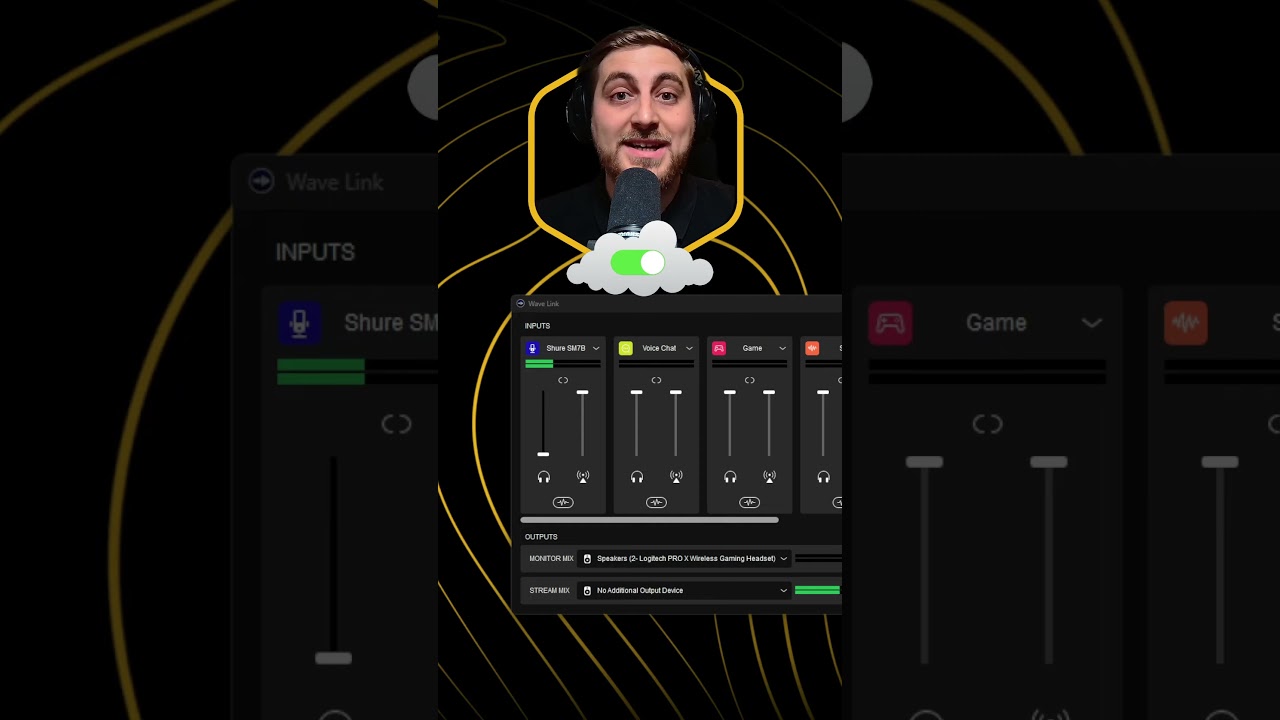Image resolution: width=1280 pixels, height=720 pixels.
Task: Adjust orange waveform channel monitor slider
Action: [823, 392]
